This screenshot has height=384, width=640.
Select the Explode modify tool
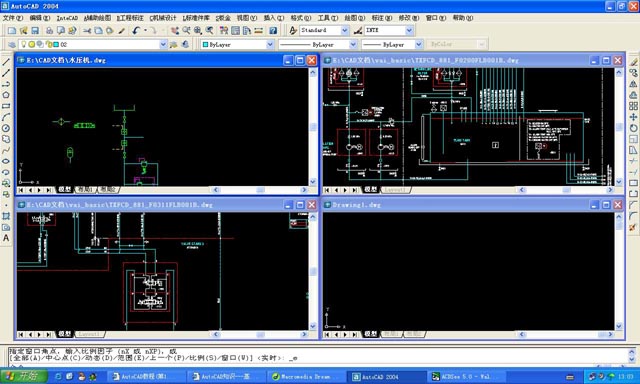click(x=633, y=227)
